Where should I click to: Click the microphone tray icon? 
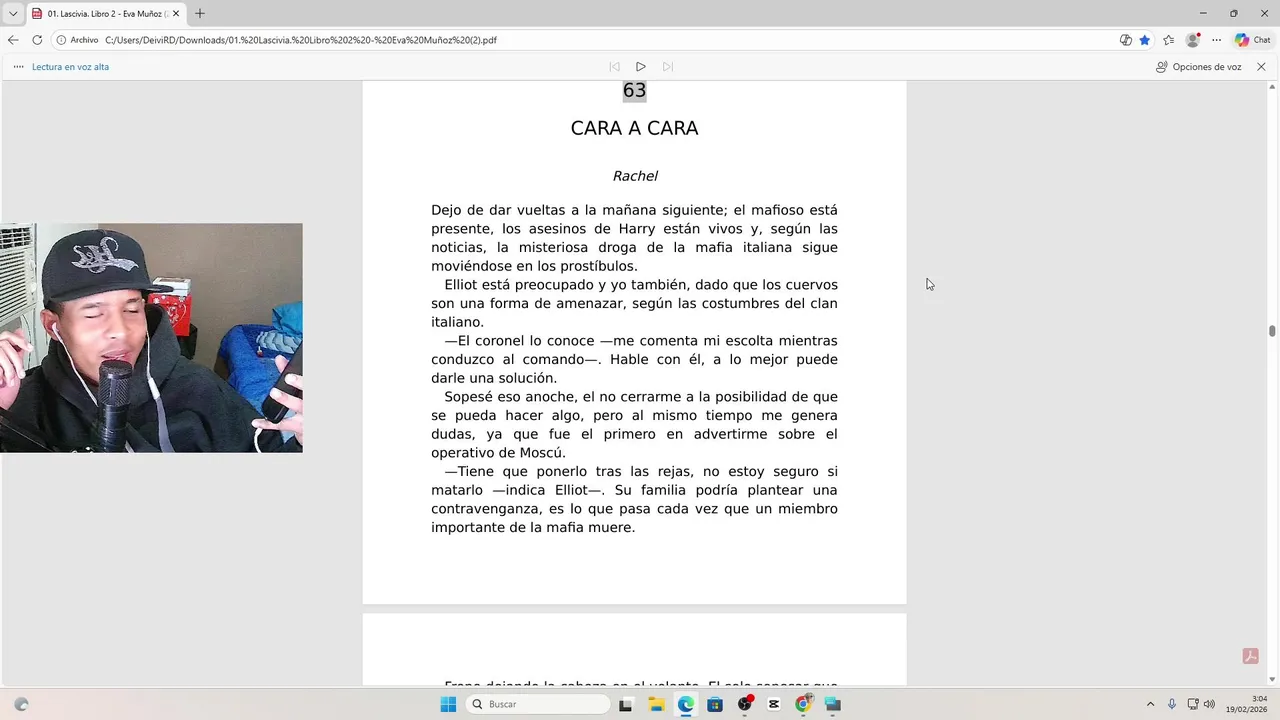click(1172, 704)
